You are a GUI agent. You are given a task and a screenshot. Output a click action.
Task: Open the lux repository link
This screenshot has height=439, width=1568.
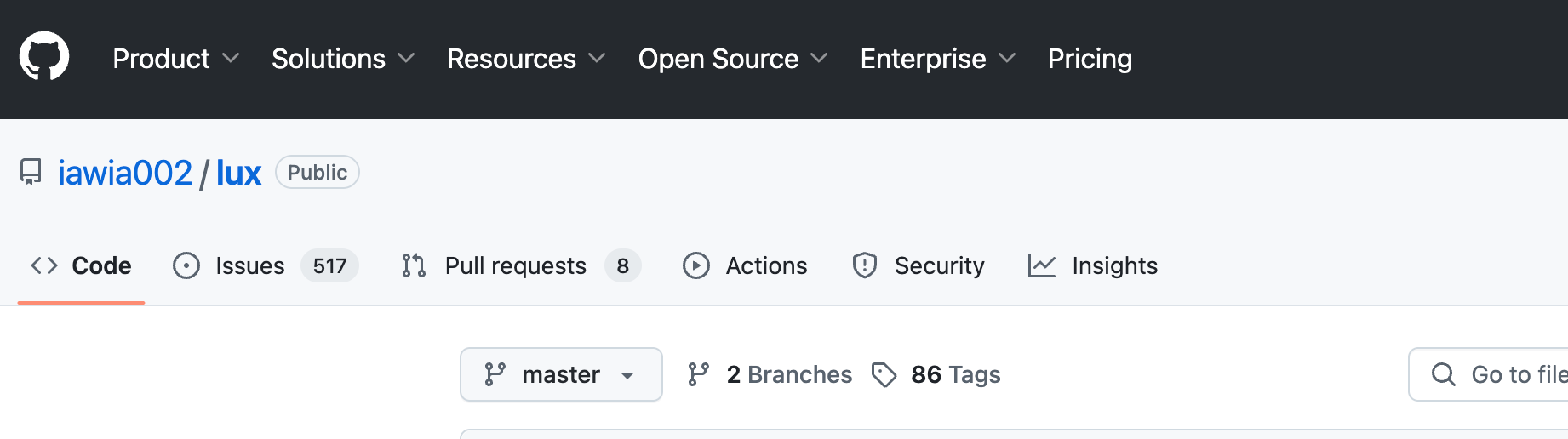pyautogui.click(x=238, y=174)
